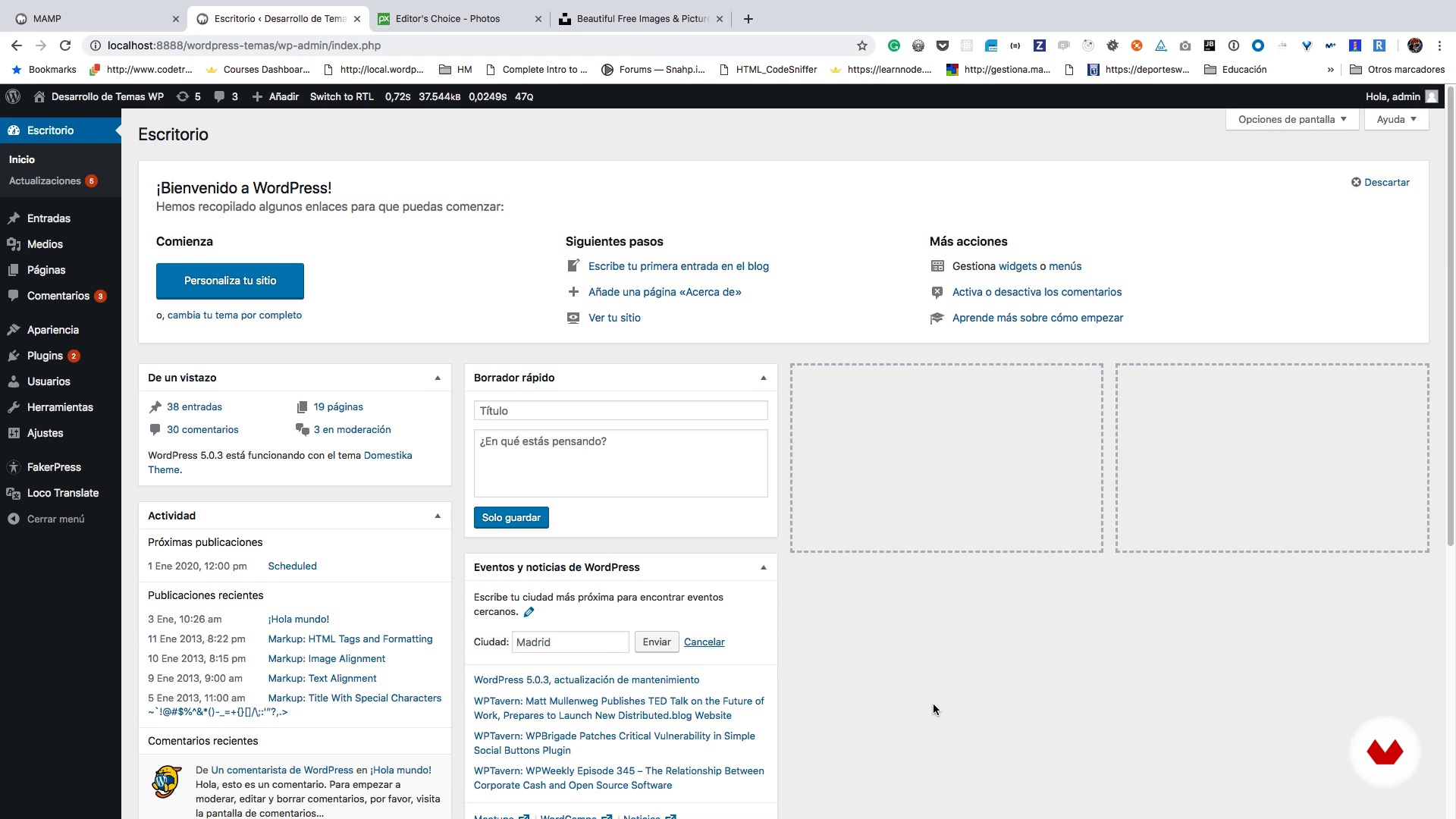Image resolution: width=1456 pixels, height=819 pixels.
Task: Submit city with Enviar button
Action: click(x=657, y=642)
